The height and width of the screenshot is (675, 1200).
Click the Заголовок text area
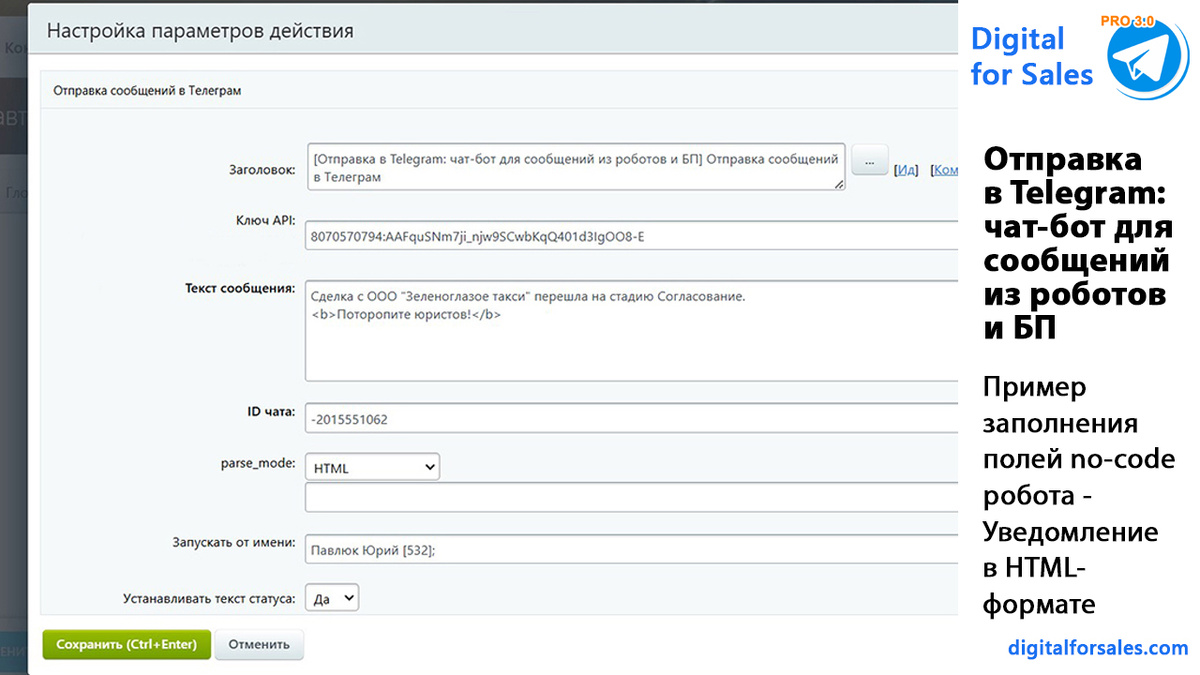[x=576, y=167]
